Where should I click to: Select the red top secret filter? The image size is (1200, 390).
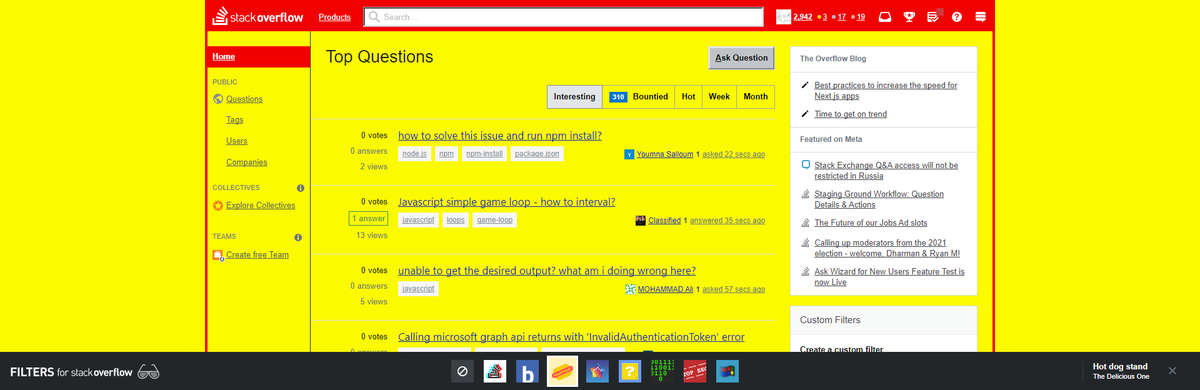(x=695, y=371)
